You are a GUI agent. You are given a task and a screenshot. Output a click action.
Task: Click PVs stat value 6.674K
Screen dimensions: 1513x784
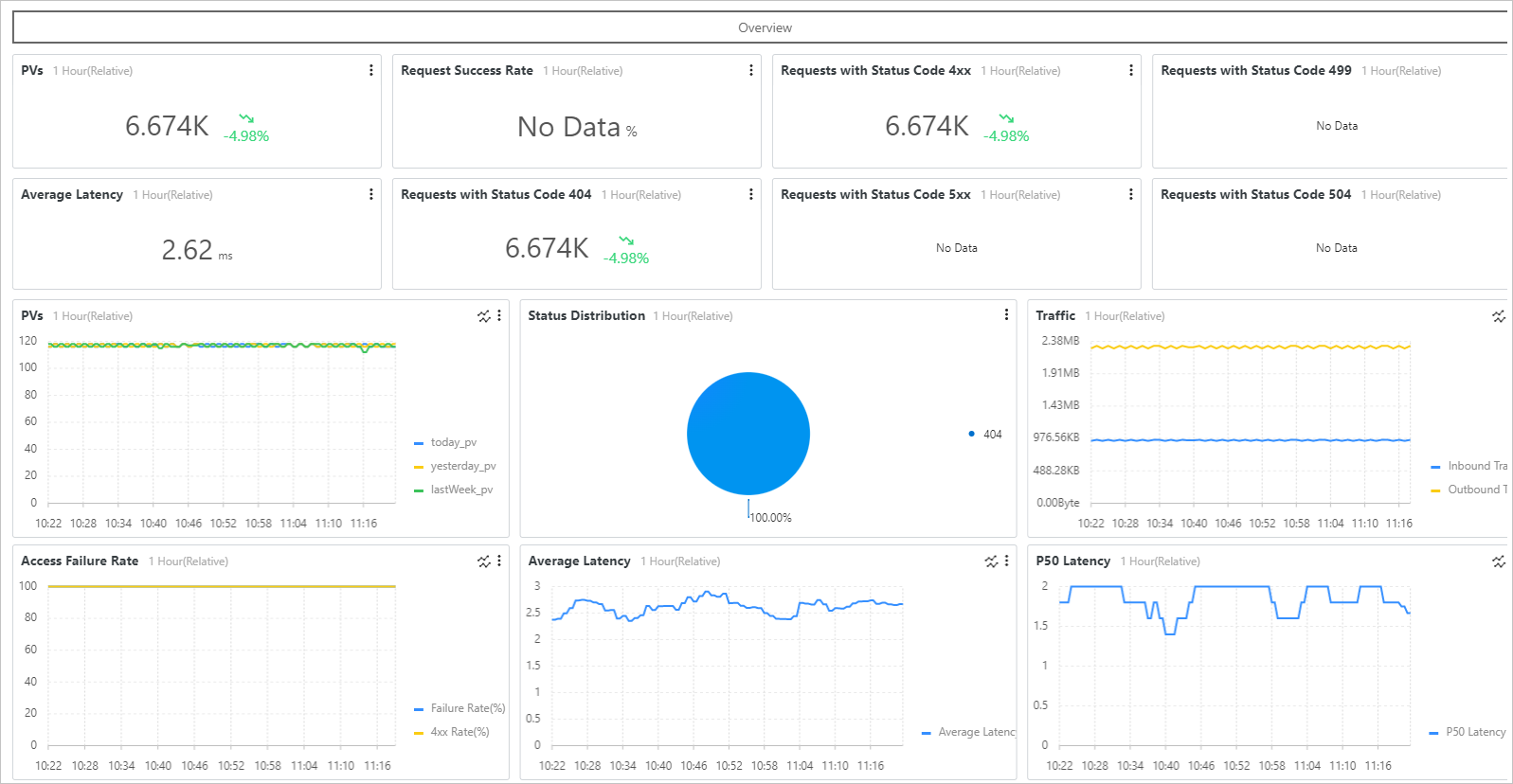click(x=167, y=126)
